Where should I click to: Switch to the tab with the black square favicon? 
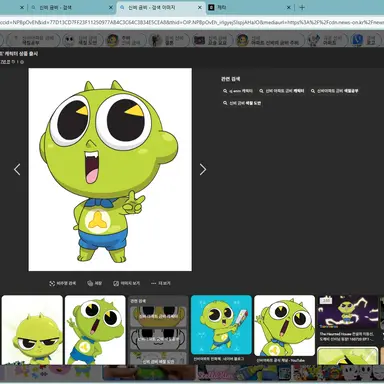pos(248,7)
